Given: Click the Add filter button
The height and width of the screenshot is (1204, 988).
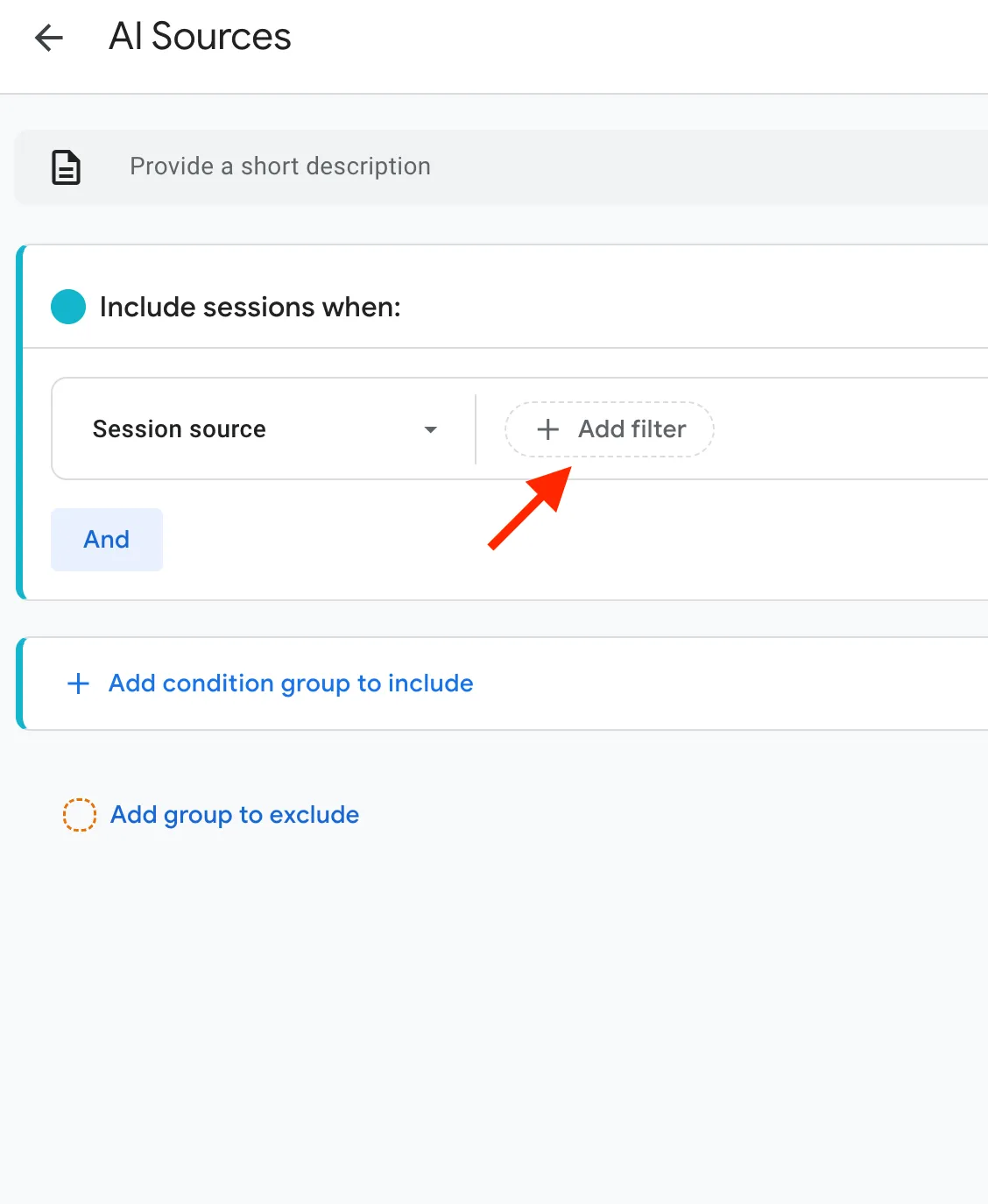Looking at the screenshot, I should pos(610,429).
